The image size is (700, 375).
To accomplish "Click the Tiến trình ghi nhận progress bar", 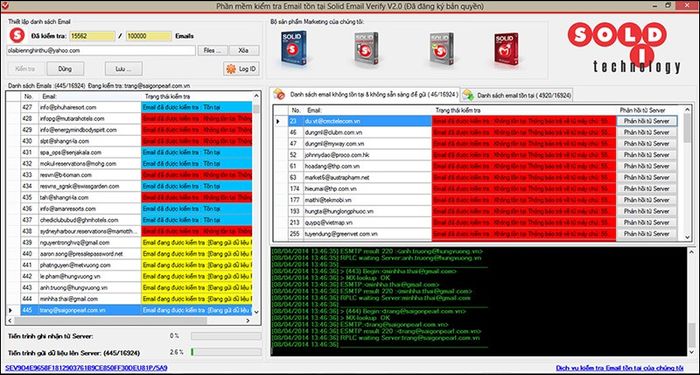I will (x=226, y=336).
